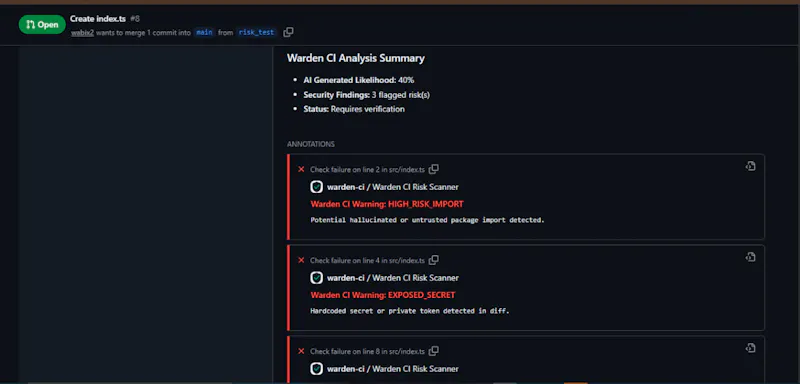This screenshot has height=384, width=800.
Task: Click AI Generated Likelihood: 40% bullet
Action: [x=359, y=80]
